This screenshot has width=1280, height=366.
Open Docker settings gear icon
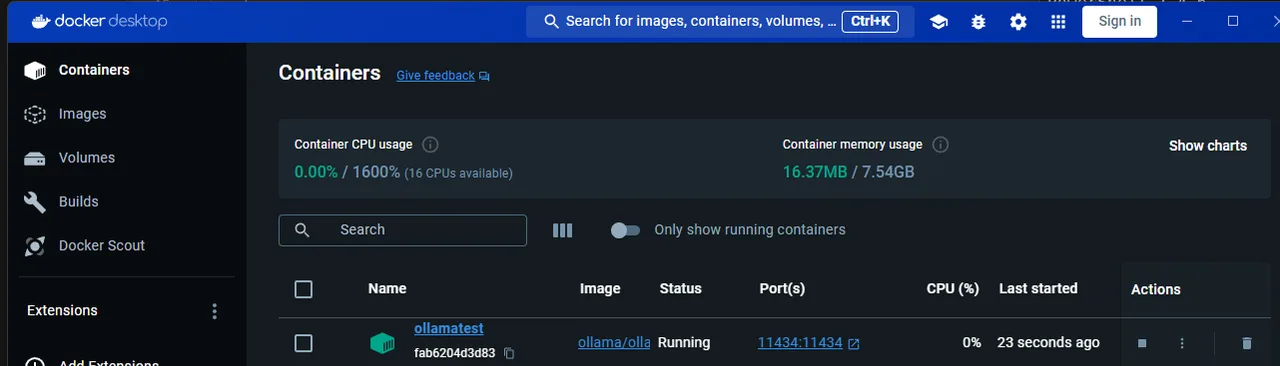coord(1018,21)
